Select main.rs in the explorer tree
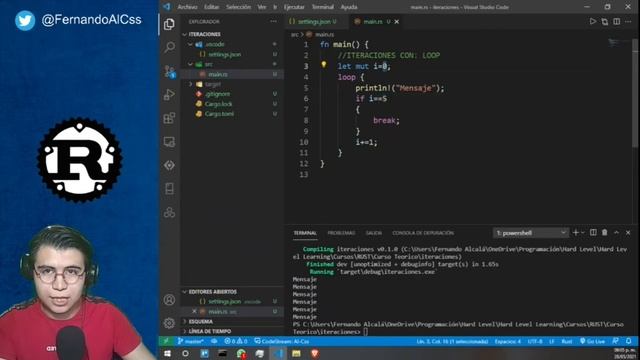Screen dimensions: 640x360 tap(218, 74)
